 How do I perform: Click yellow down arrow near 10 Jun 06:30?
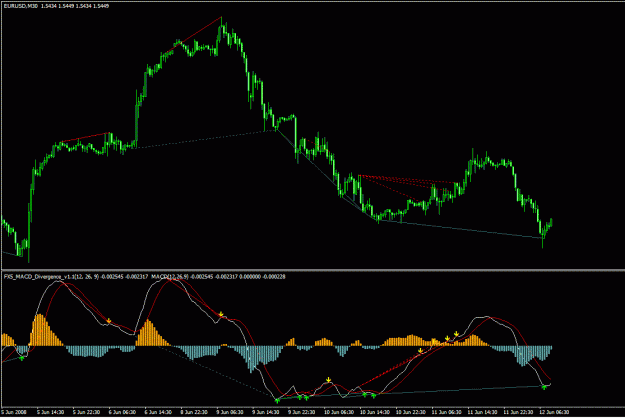328,380
